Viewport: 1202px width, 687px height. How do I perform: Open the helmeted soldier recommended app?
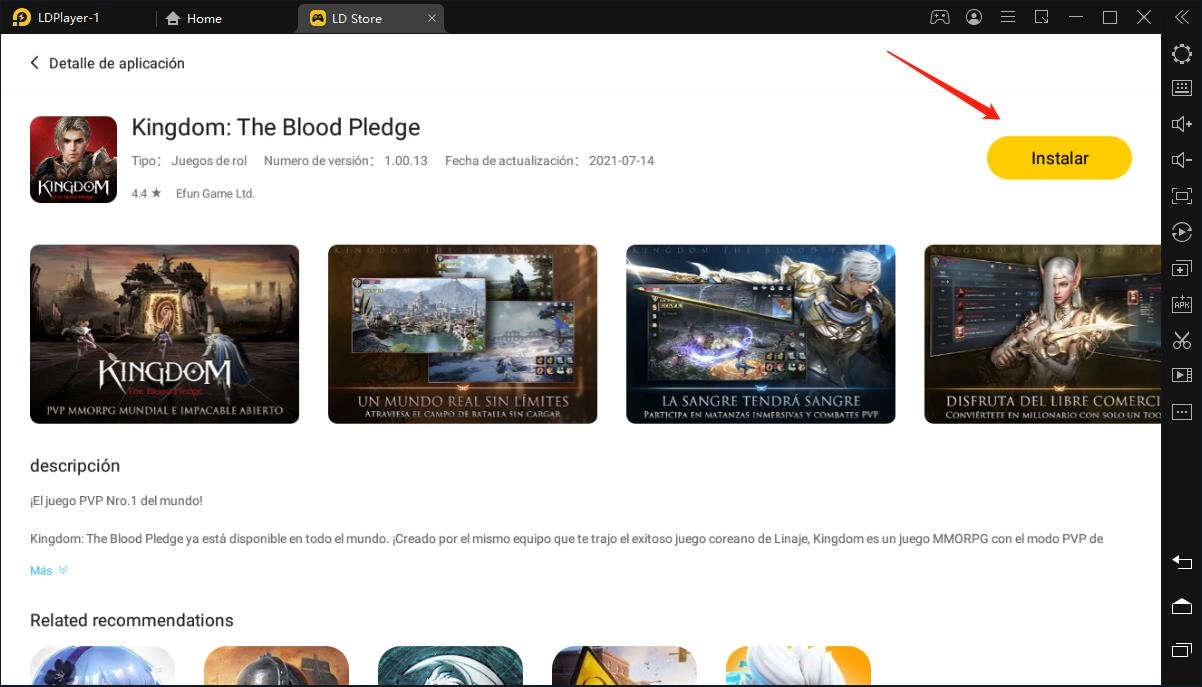coord(276,666)
